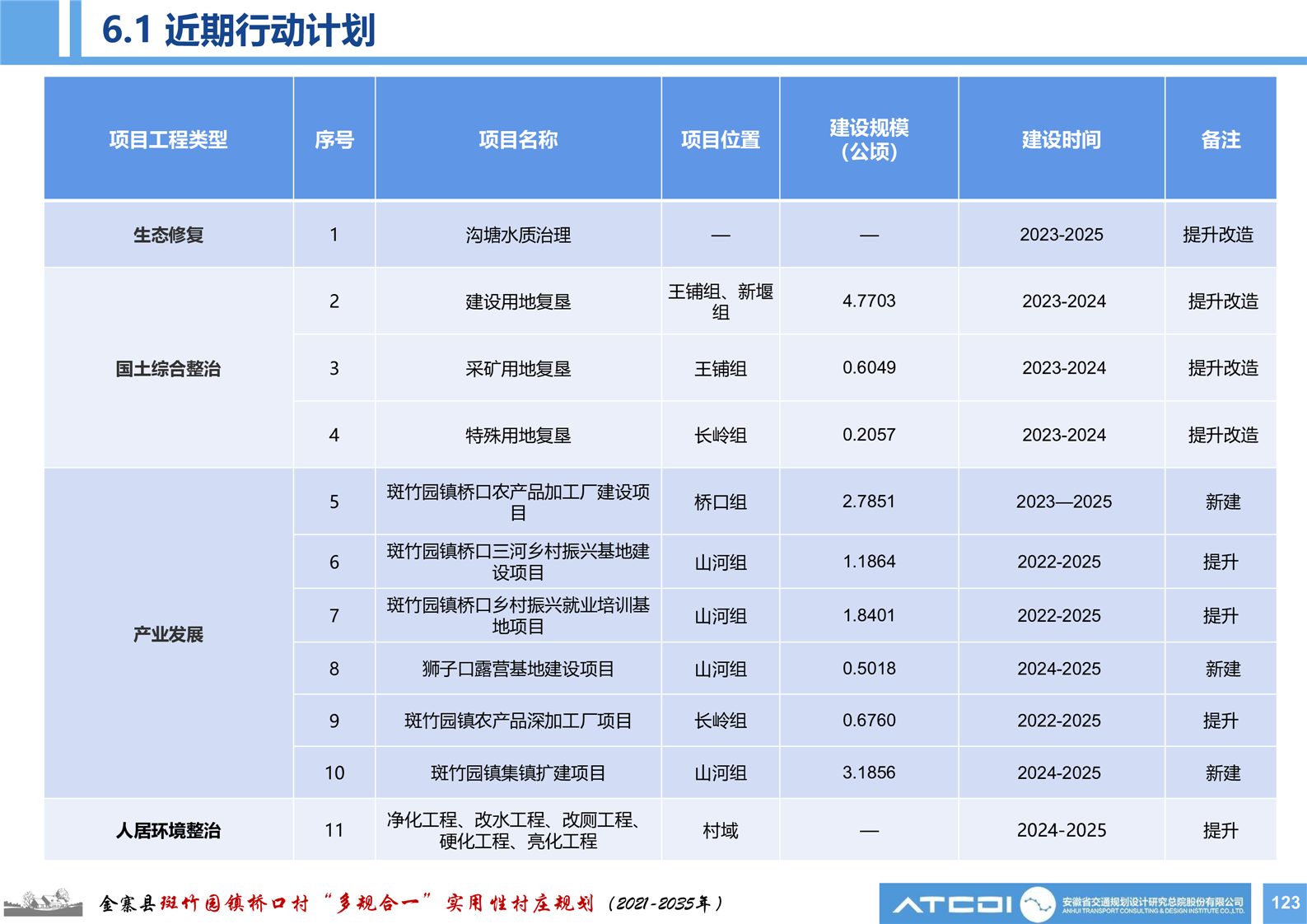Screen dimensions: 1307x924
Task: Click the village silhouette footer image
Action: (x=43, y=903)
